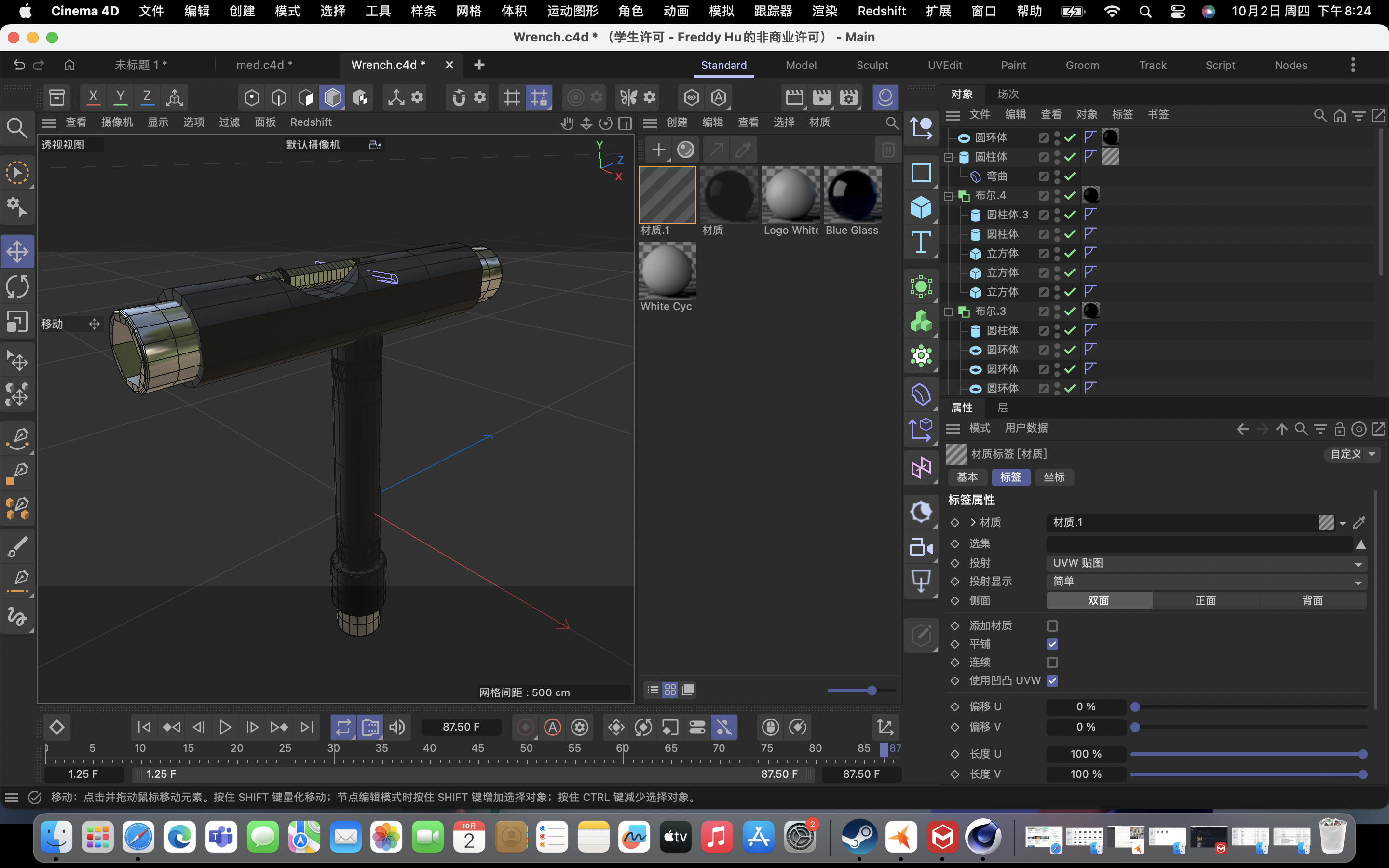Select the Move tool in the left toolbar

tap(17, 251)
